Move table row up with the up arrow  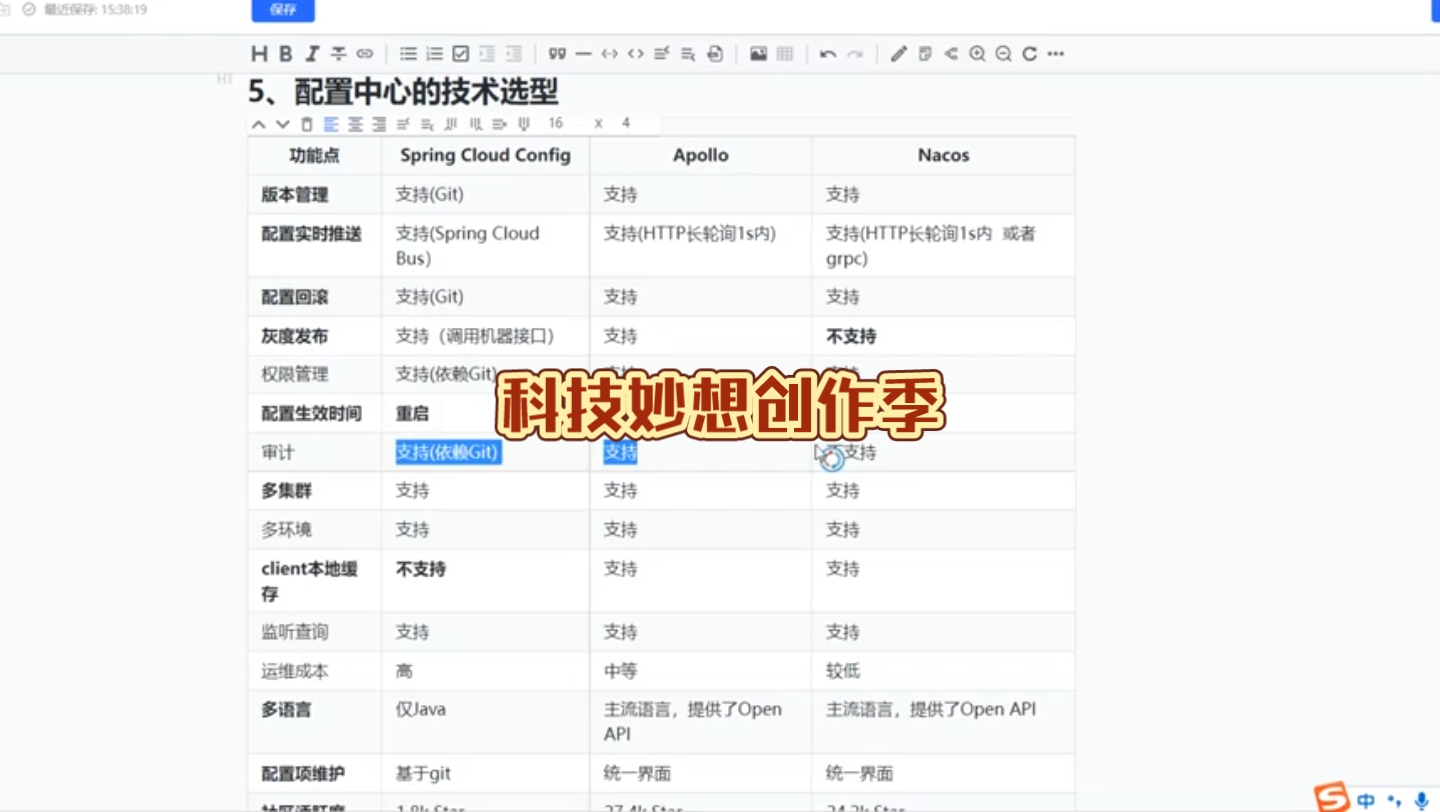point(259,124)
